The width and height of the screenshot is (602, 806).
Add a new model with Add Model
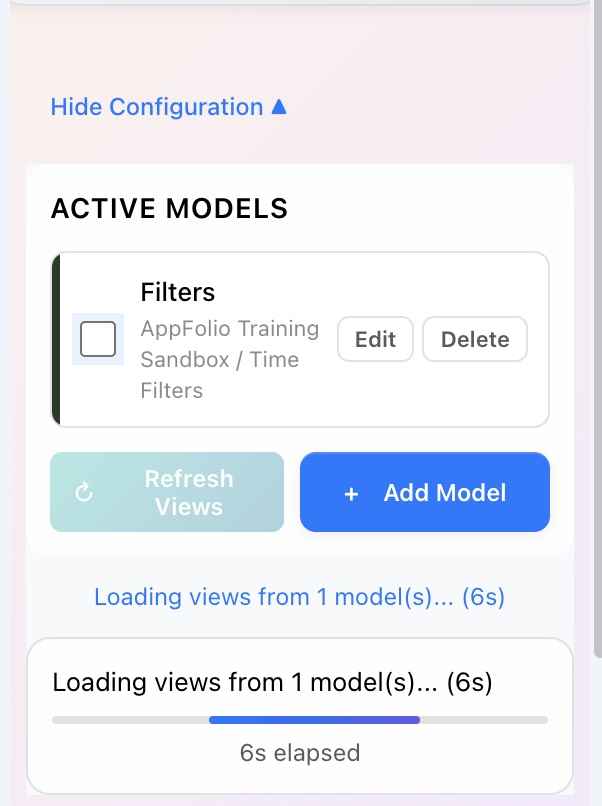click(424, 492)
